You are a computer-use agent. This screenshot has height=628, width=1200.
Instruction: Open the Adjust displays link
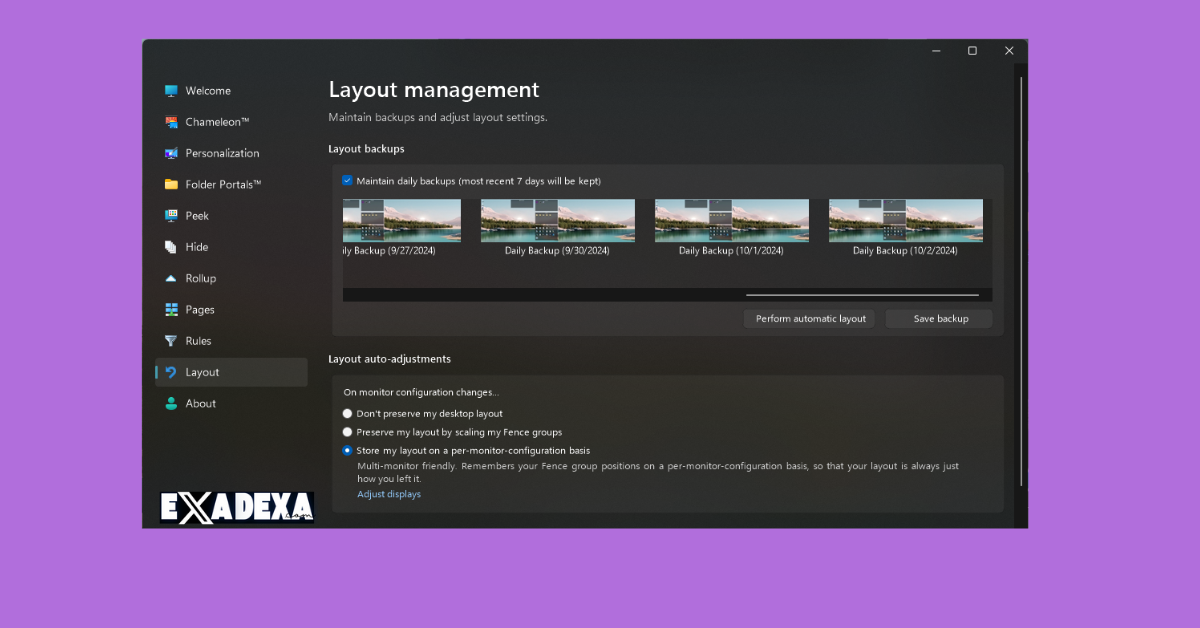pyautogui.click(x=389, y=494)
